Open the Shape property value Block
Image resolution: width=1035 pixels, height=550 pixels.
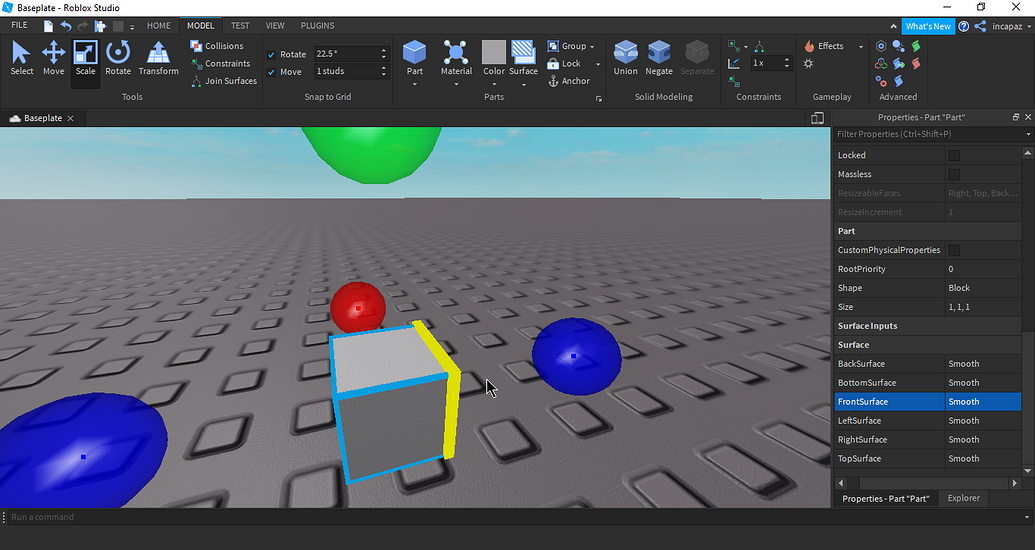[983, 288]
